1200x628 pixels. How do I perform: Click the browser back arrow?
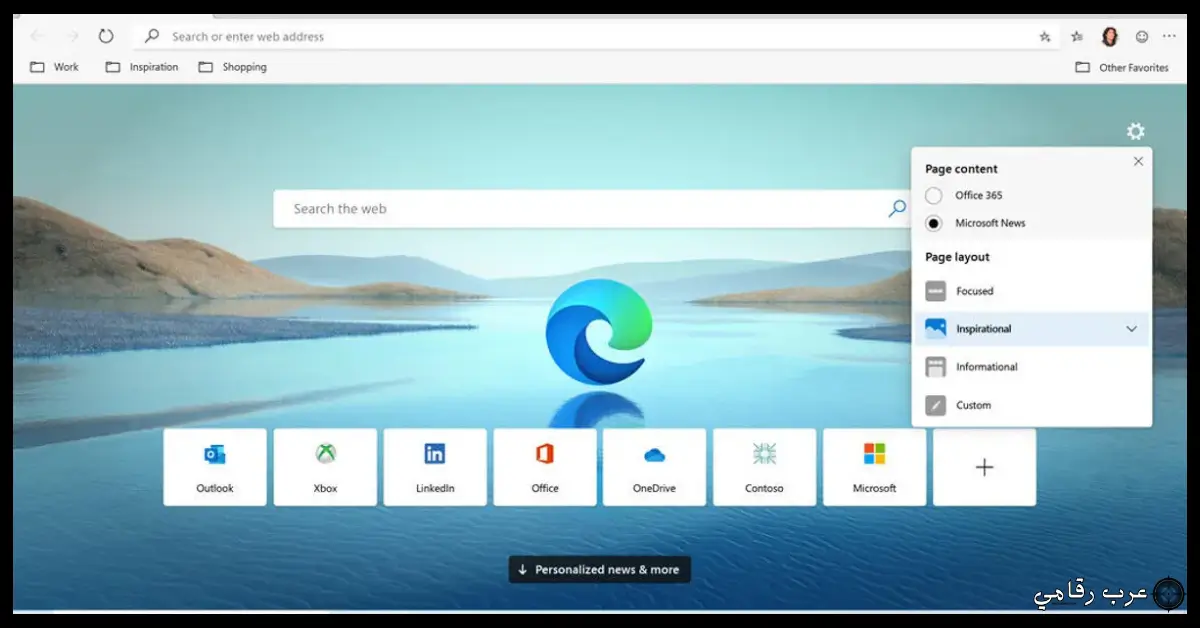(37, 36)
